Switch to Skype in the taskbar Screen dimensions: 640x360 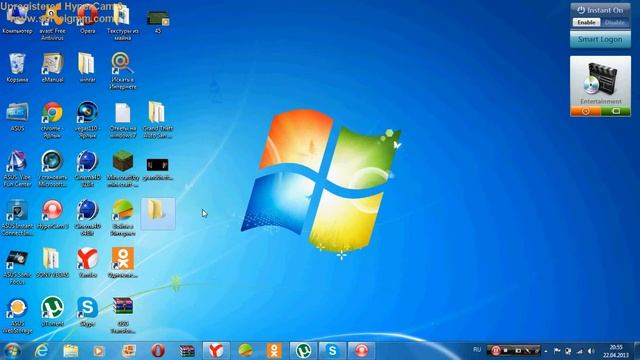333,351
